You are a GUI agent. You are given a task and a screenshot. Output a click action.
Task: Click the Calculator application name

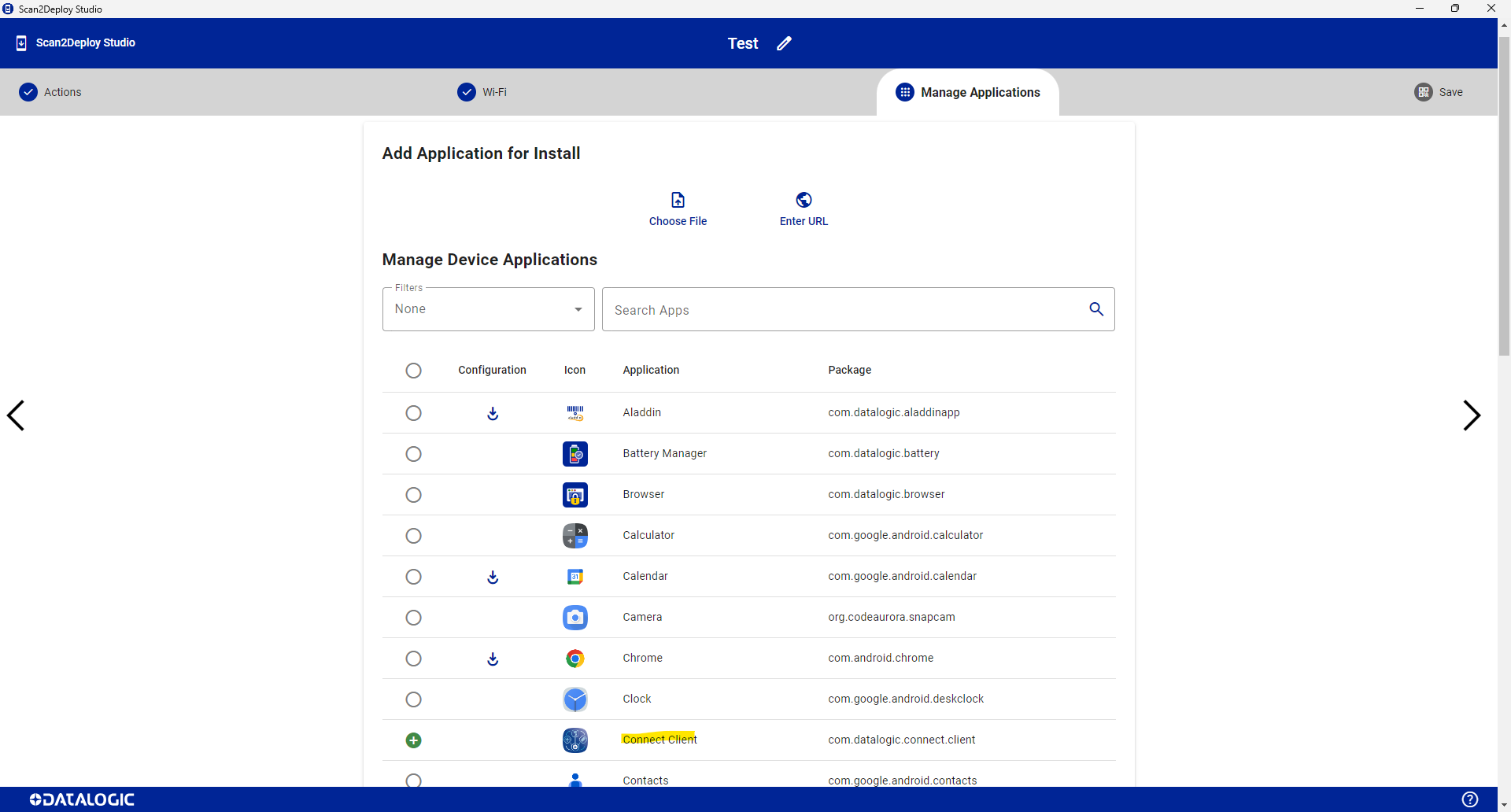648,535
